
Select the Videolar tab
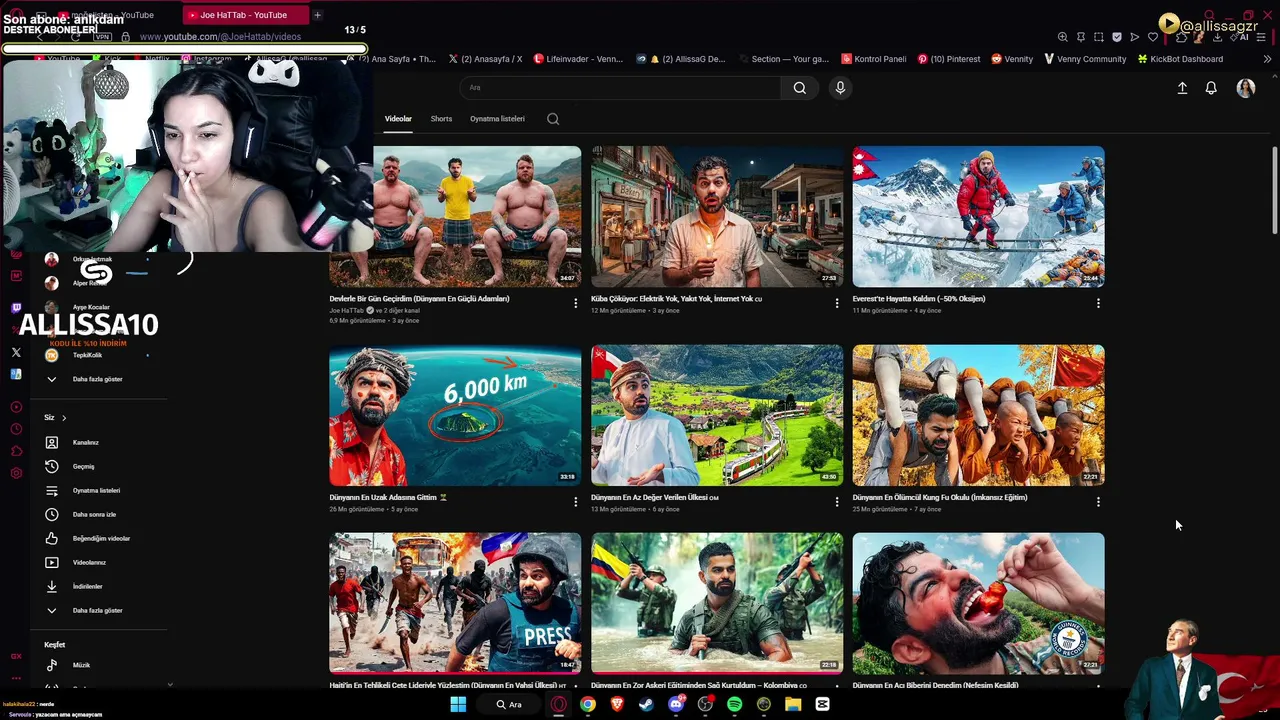pyautogui.click(x=398, y=119)
